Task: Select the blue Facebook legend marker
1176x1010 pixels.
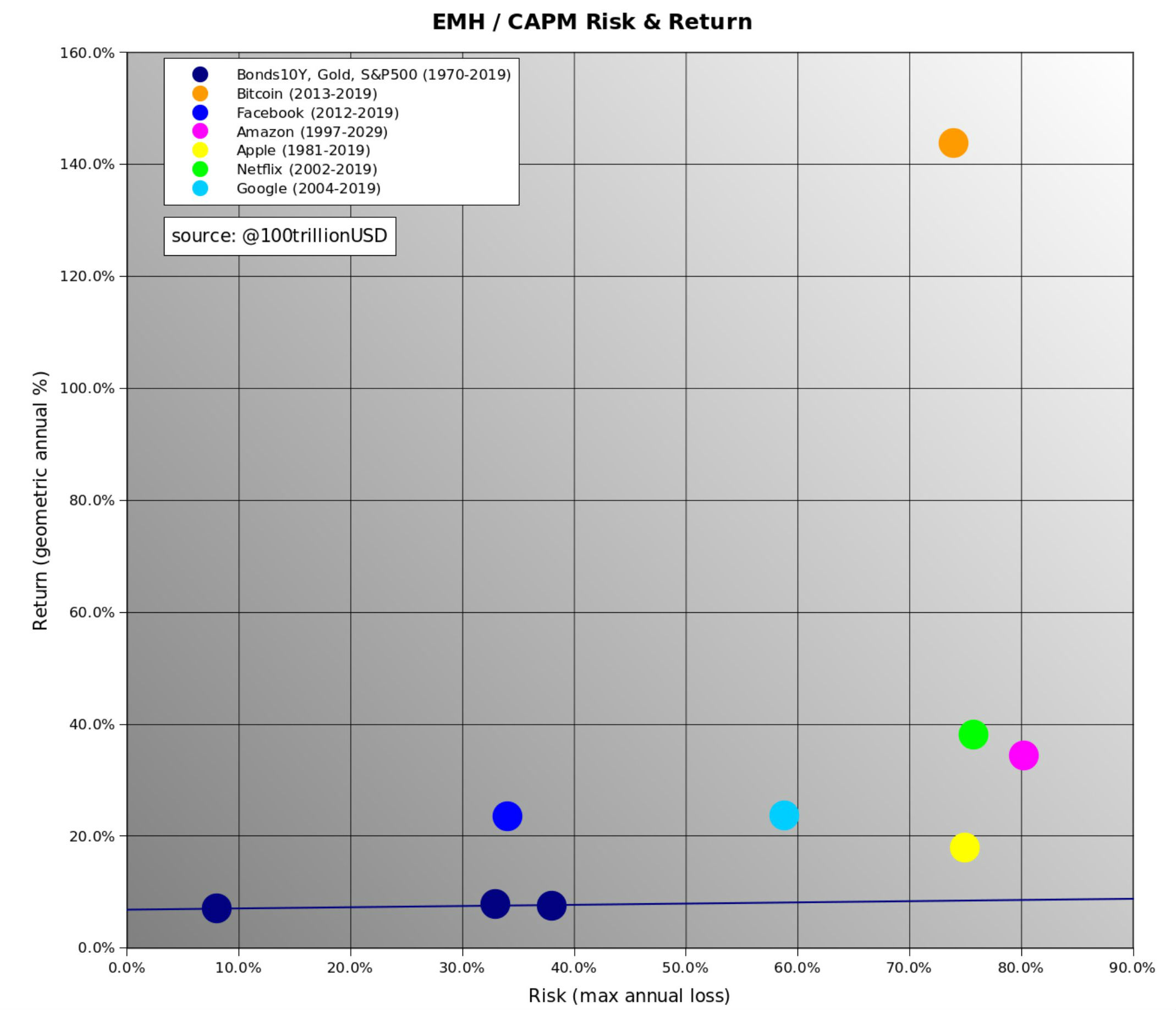Action: click(x=200, y=112)
